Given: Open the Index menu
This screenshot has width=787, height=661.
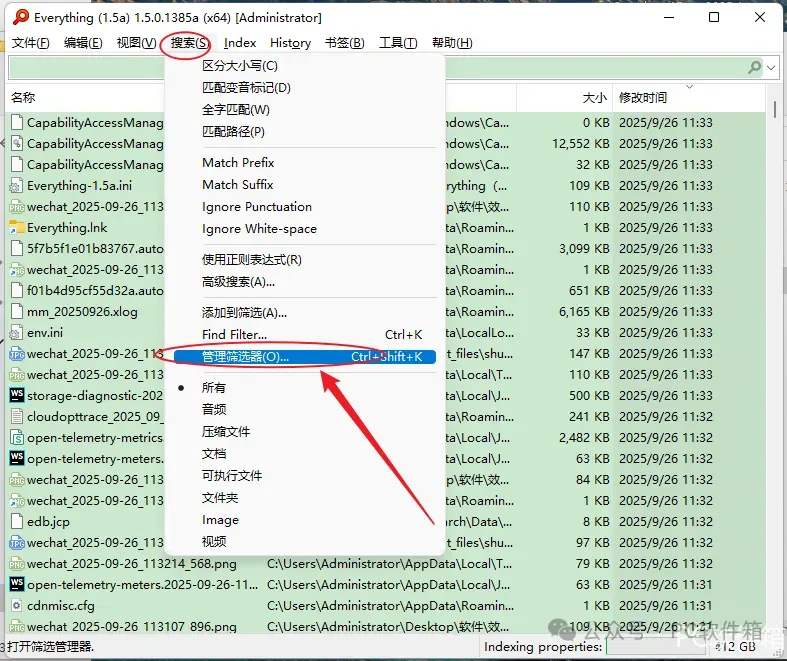Looking at the screenshot, I should tap(240, 43).
